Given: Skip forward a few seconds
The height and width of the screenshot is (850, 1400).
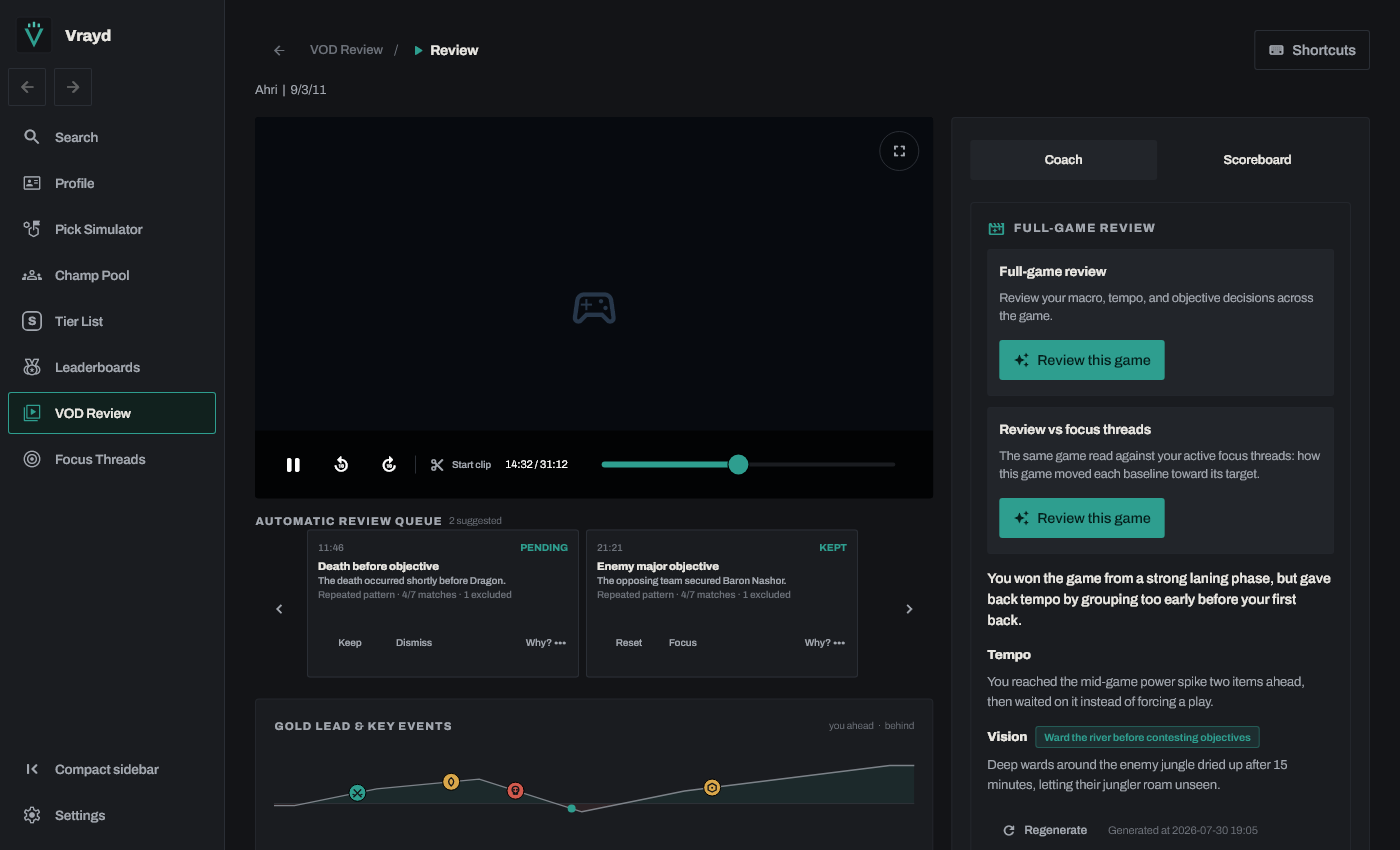Looking at the screenshot, I should point(389,464).
